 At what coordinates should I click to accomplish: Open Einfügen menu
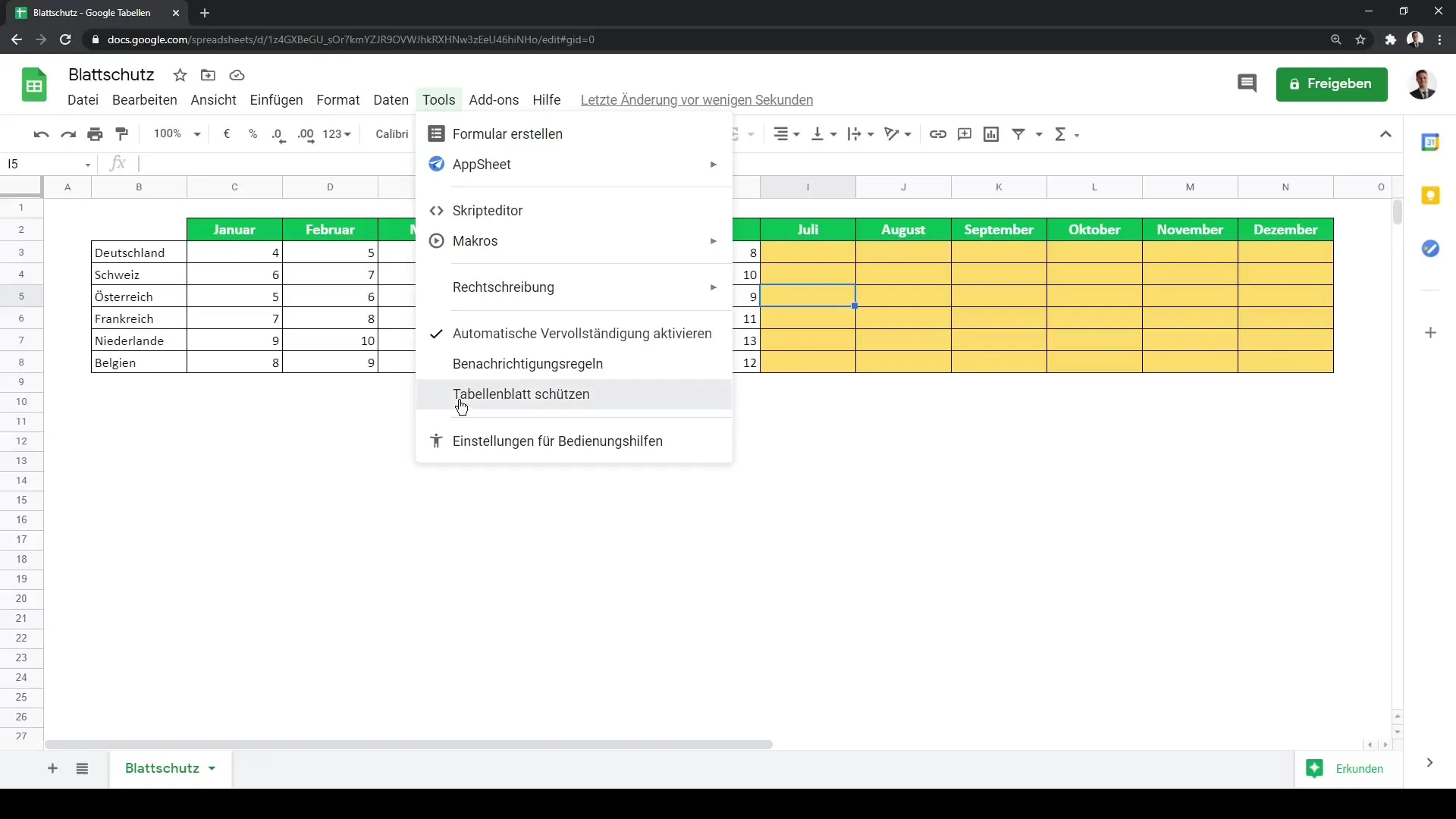click(x=276, y=100)
